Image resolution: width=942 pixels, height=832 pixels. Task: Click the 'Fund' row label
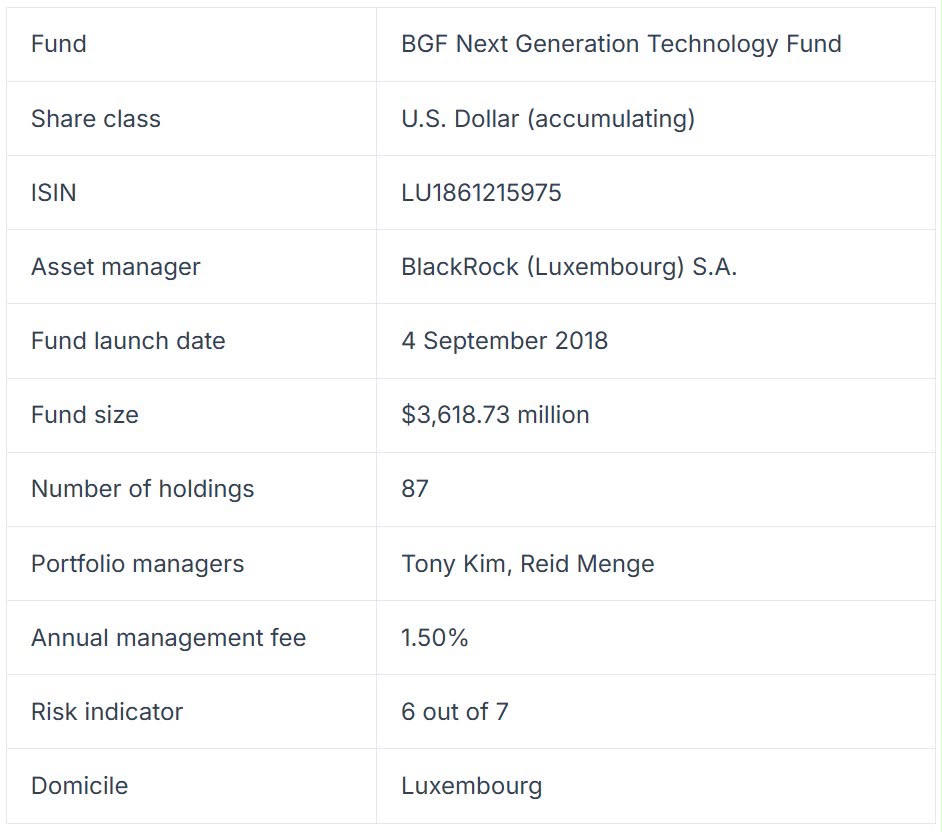(59, 44)
